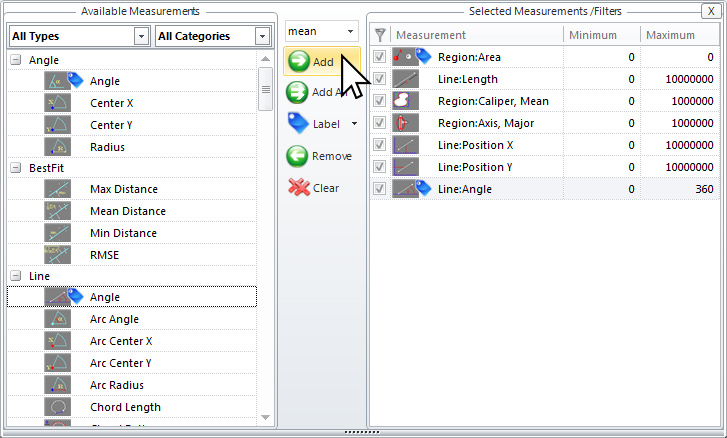Toggle the Line:Position X checkbox
This screenshot has width=727, height=438.
(x=380, y=145)
